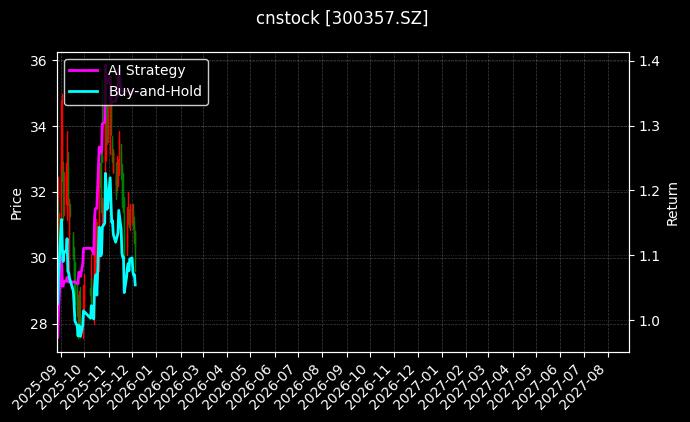
Task: Click the 1.3 return tick label
Action: click(x=650, y=126)
